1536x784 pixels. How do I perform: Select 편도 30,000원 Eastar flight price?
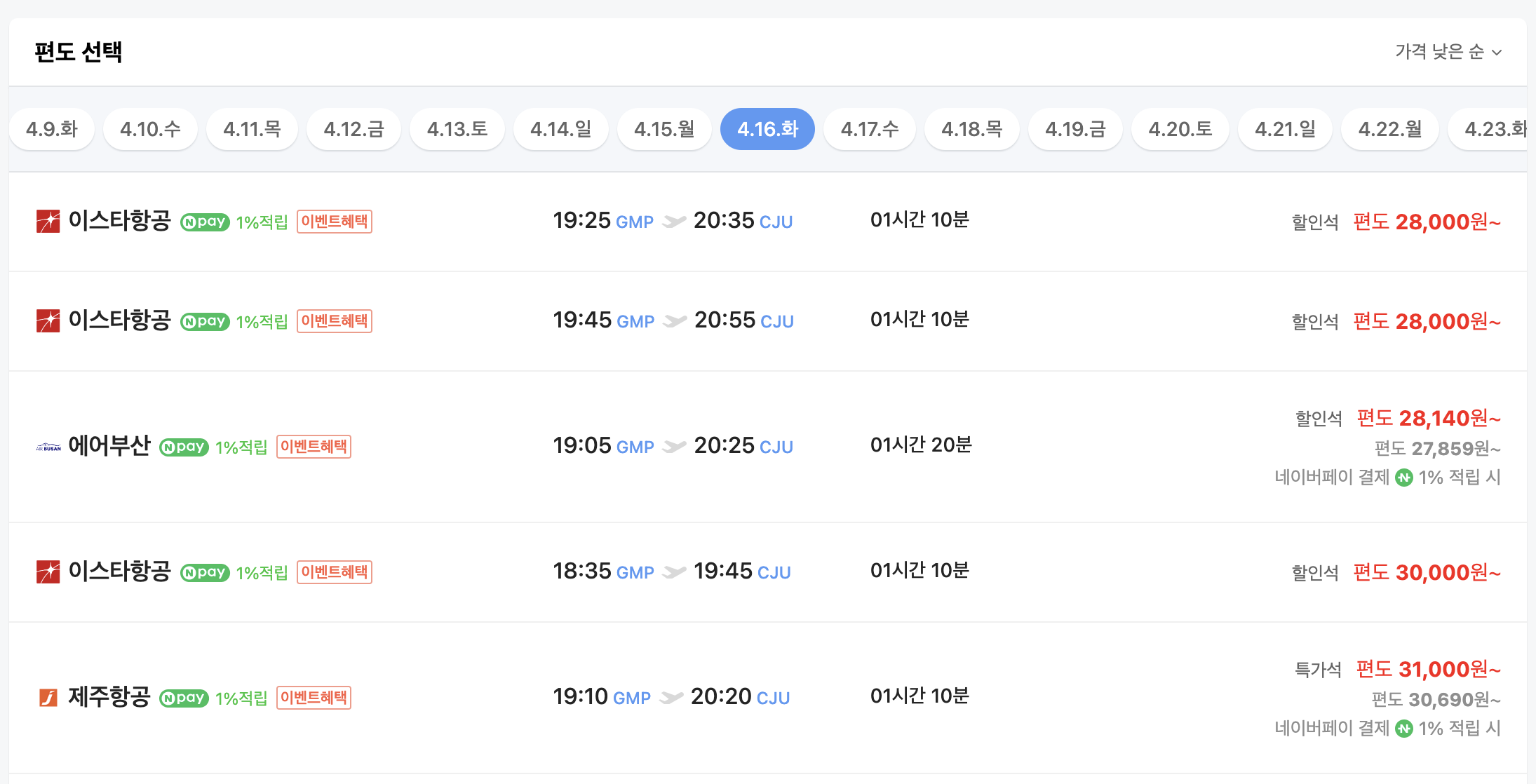coord(1426,572)
